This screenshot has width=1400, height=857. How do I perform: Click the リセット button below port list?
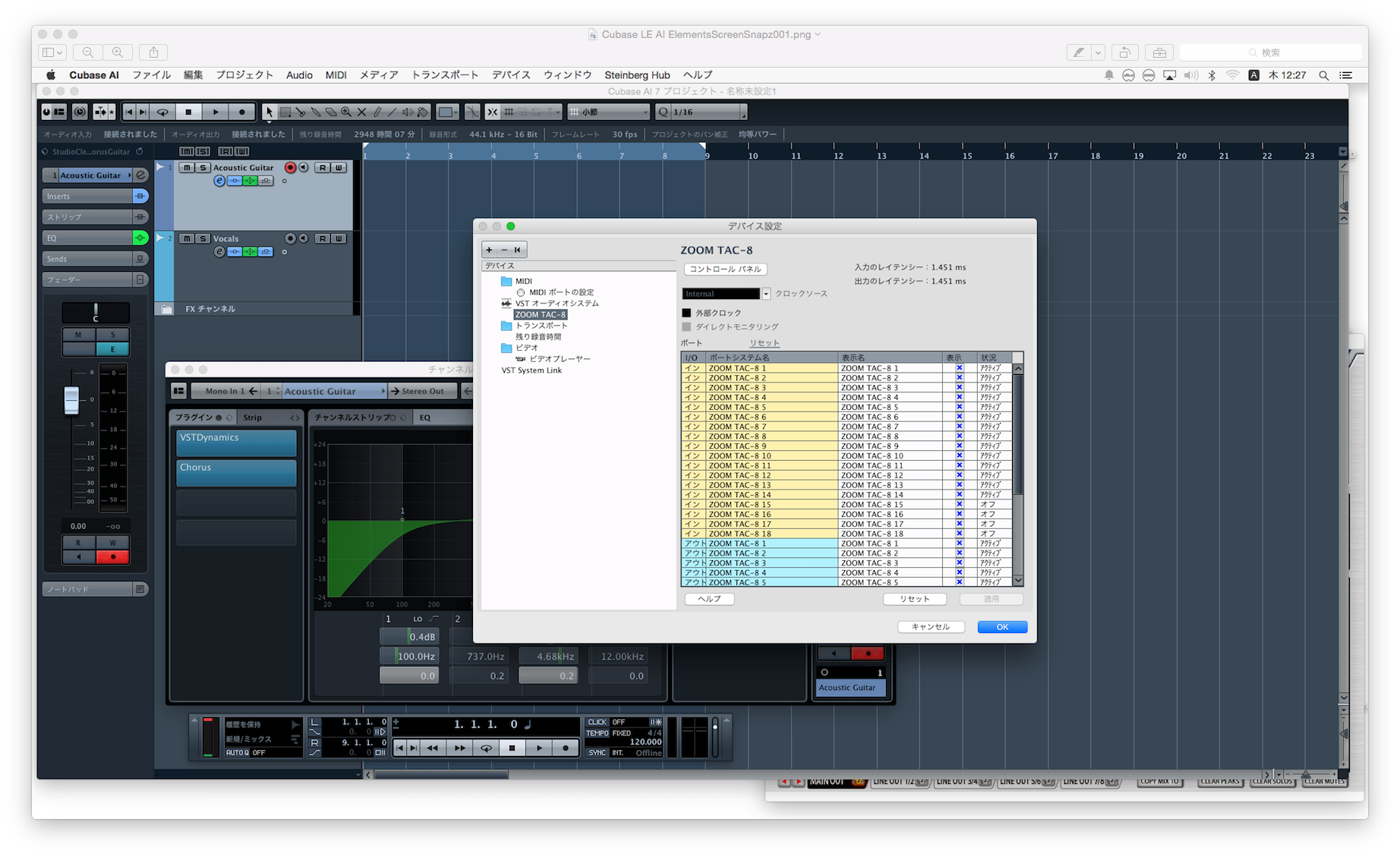coord(915,599)
